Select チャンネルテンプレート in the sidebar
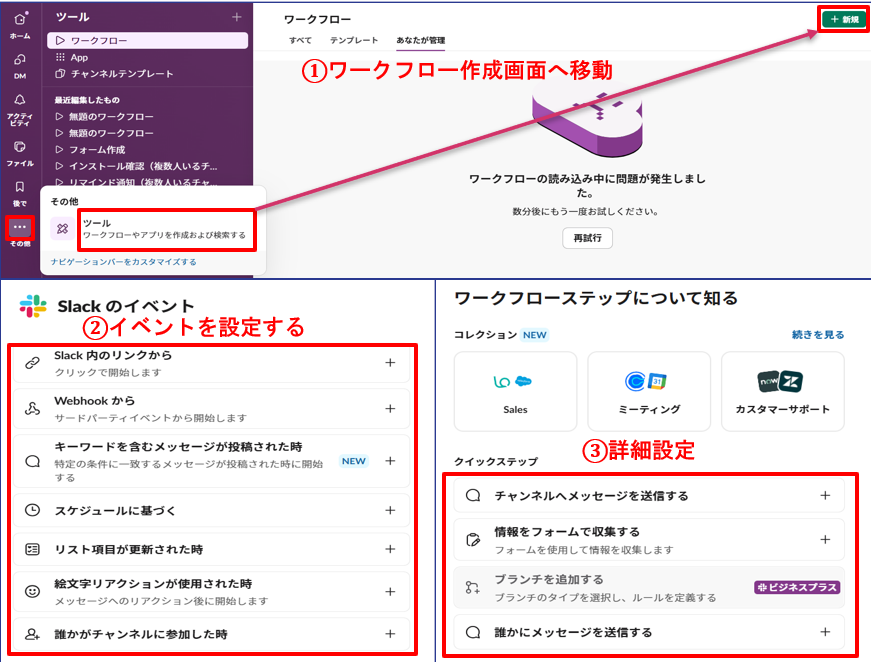This screenshot has width=871, height=662. point(108,74)
